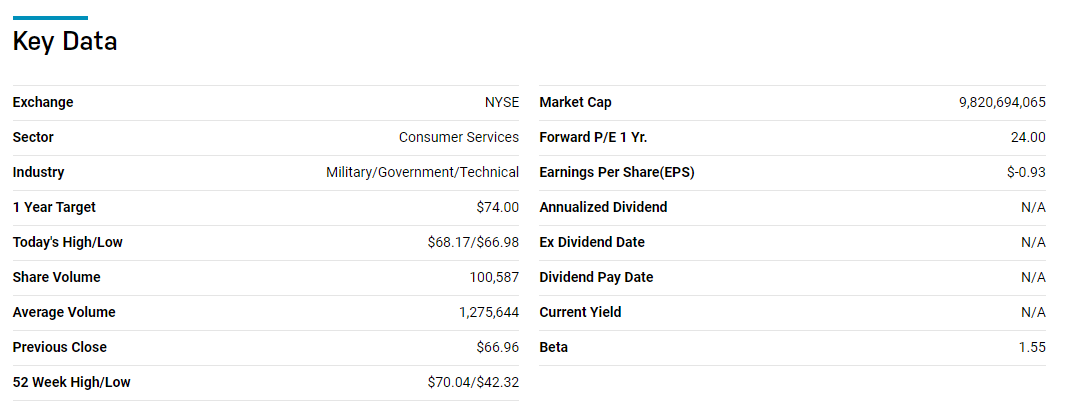Click the Exchange row label

click(x=43, y=102)
